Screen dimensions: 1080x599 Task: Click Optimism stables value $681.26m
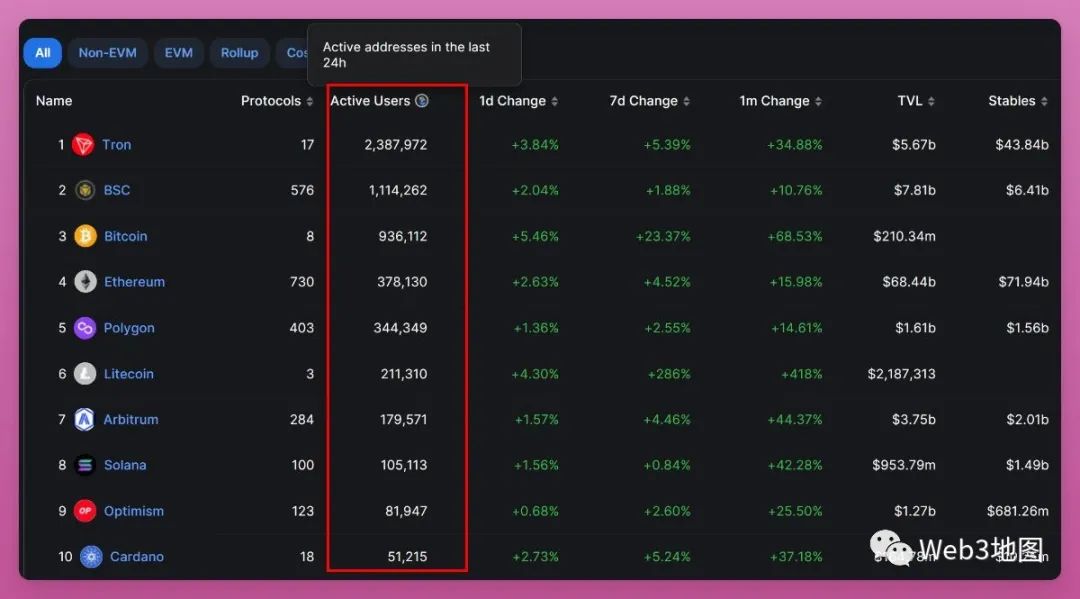tap(1018, 511)
